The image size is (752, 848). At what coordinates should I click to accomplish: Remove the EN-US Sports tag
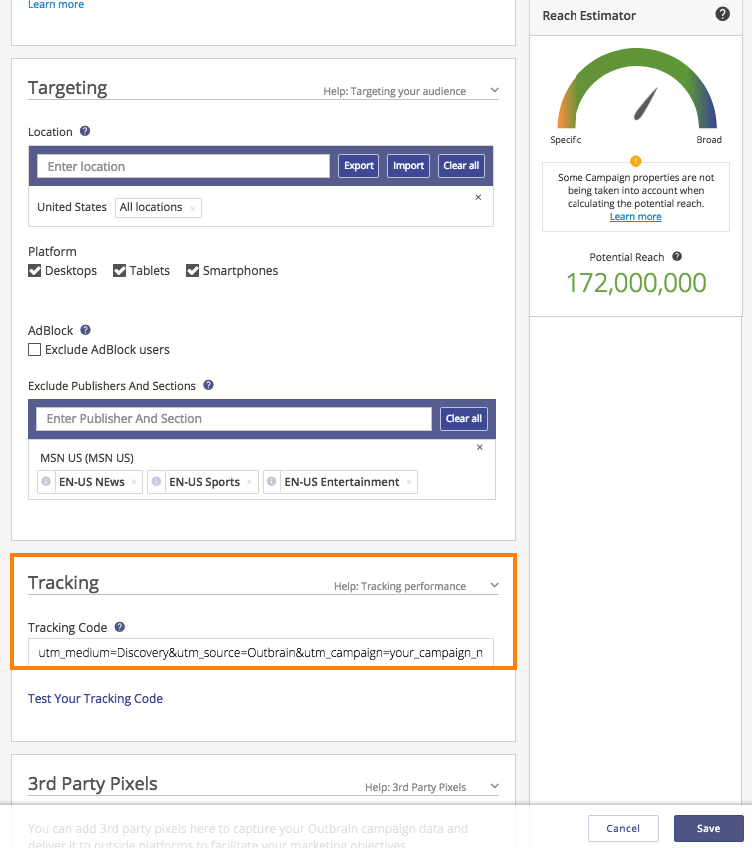[x=250, y=482]
